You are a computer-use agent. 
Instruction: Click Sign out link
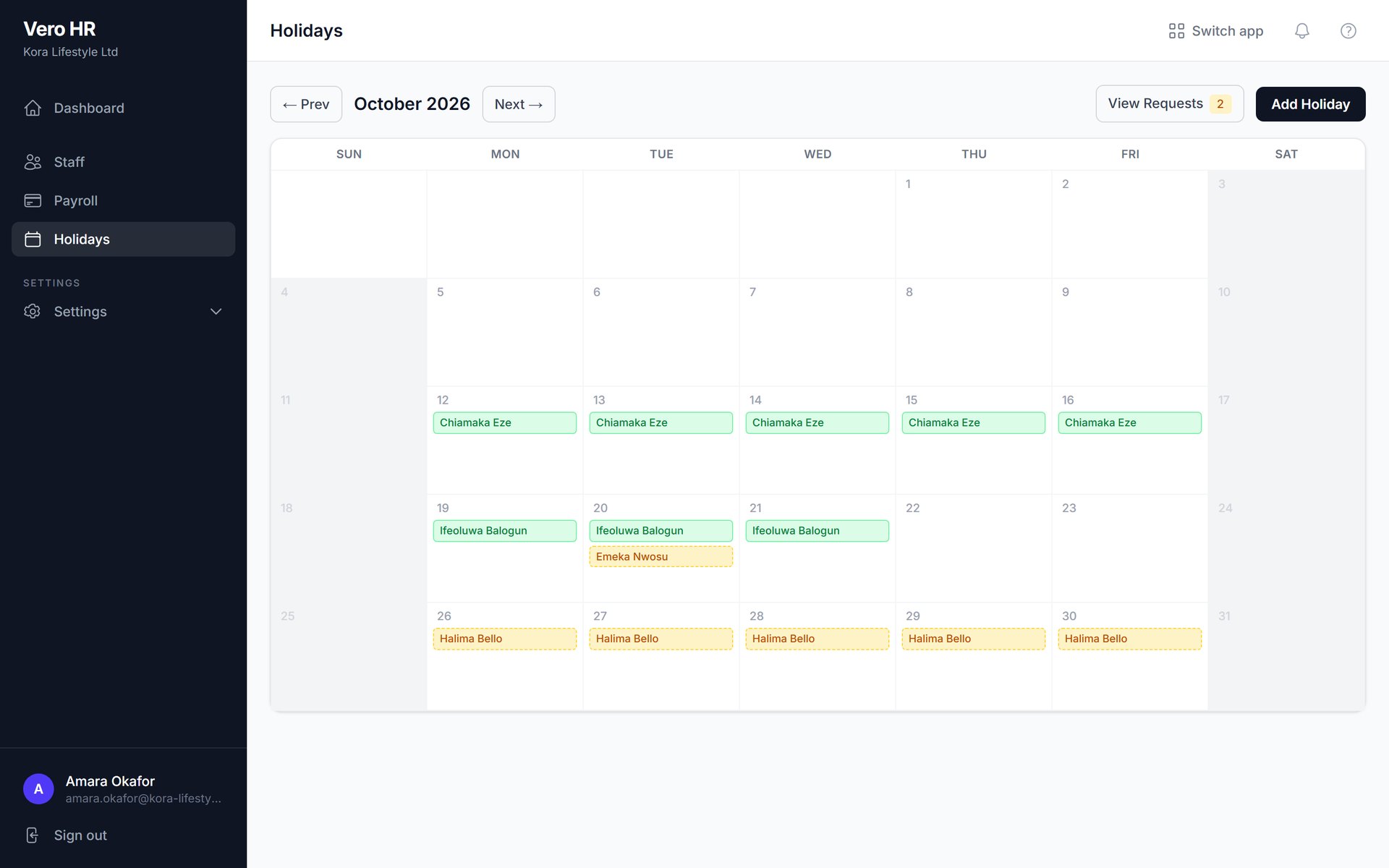[x=123, y=835]
